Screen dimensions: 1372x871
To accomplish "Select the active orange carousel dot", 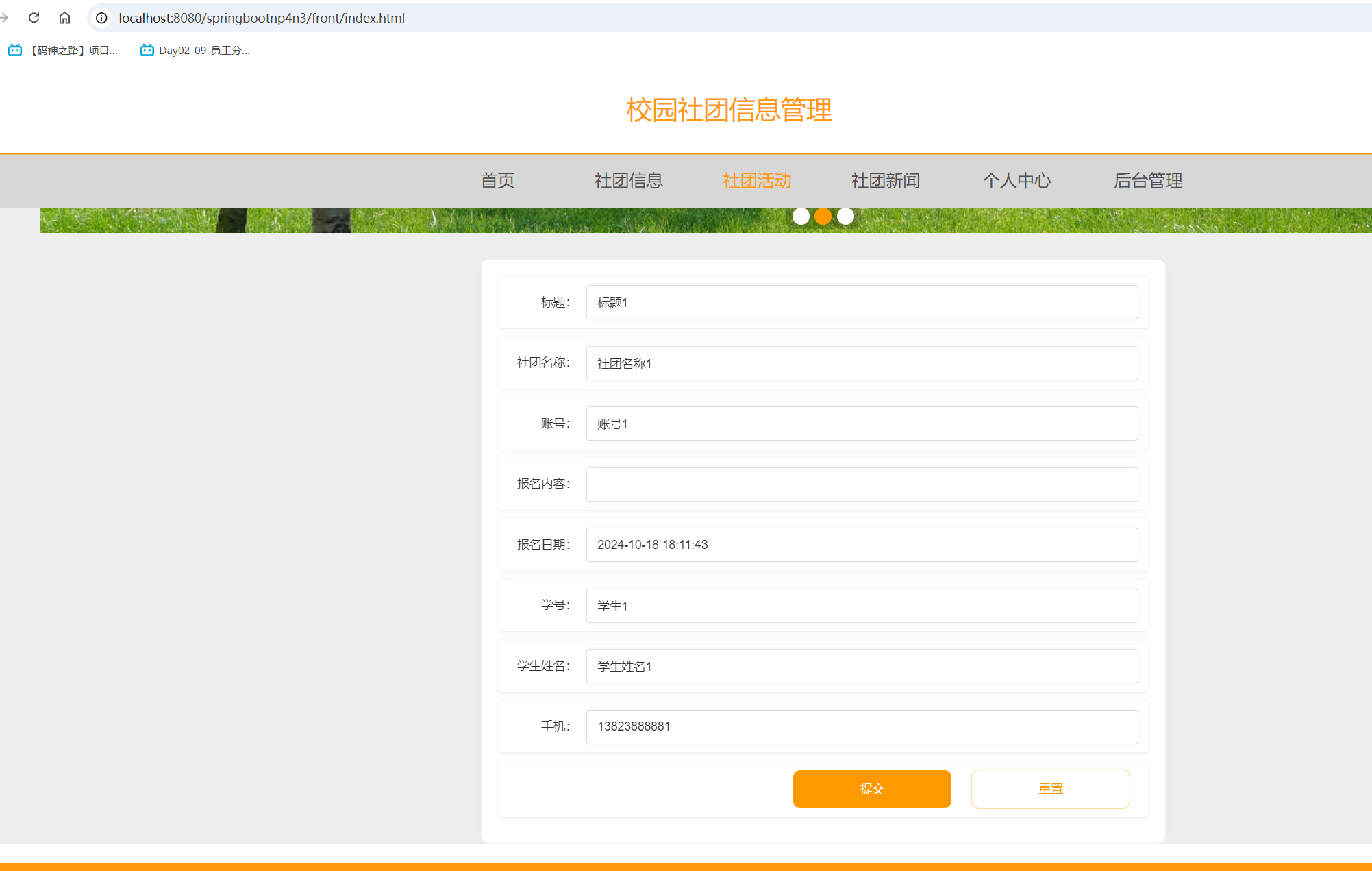I will click(x=823, y=216).
